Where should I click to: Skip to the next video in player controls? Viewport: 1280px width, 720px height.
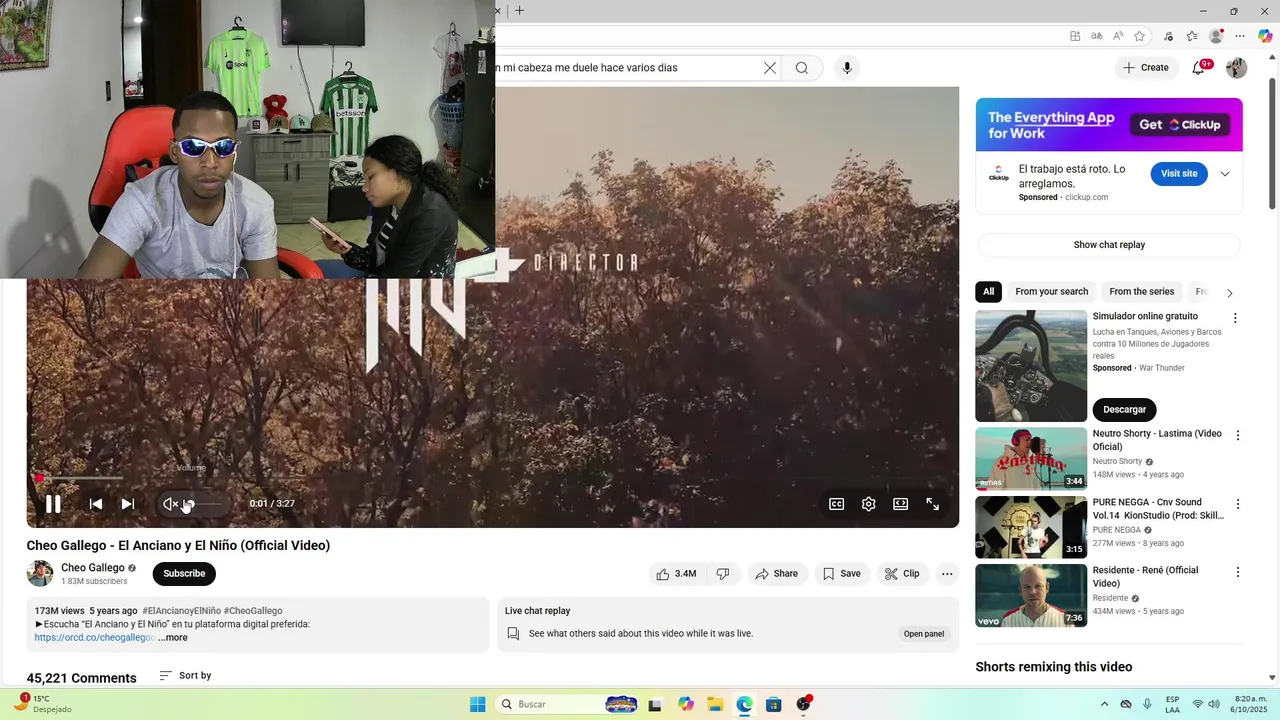click(128, 504)
